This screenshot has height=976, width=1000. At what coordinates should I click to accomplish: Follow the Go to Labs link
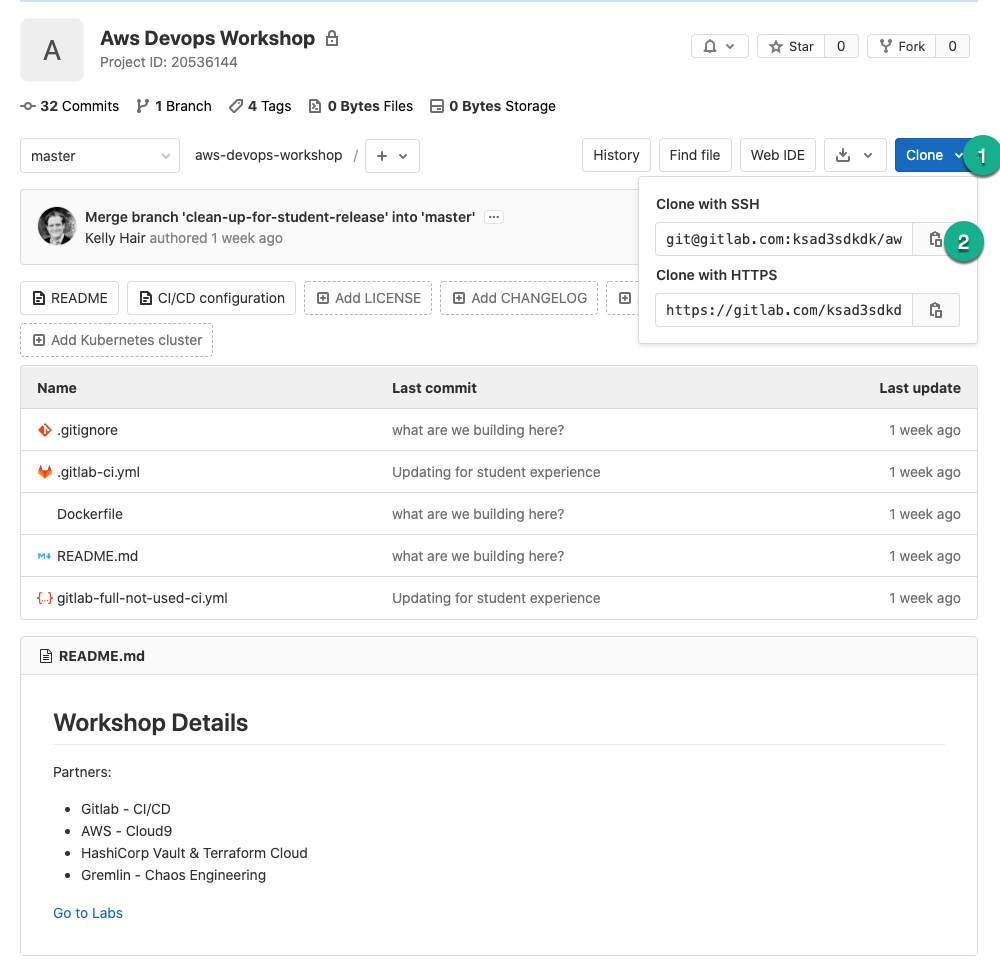(x=88, y=913)
